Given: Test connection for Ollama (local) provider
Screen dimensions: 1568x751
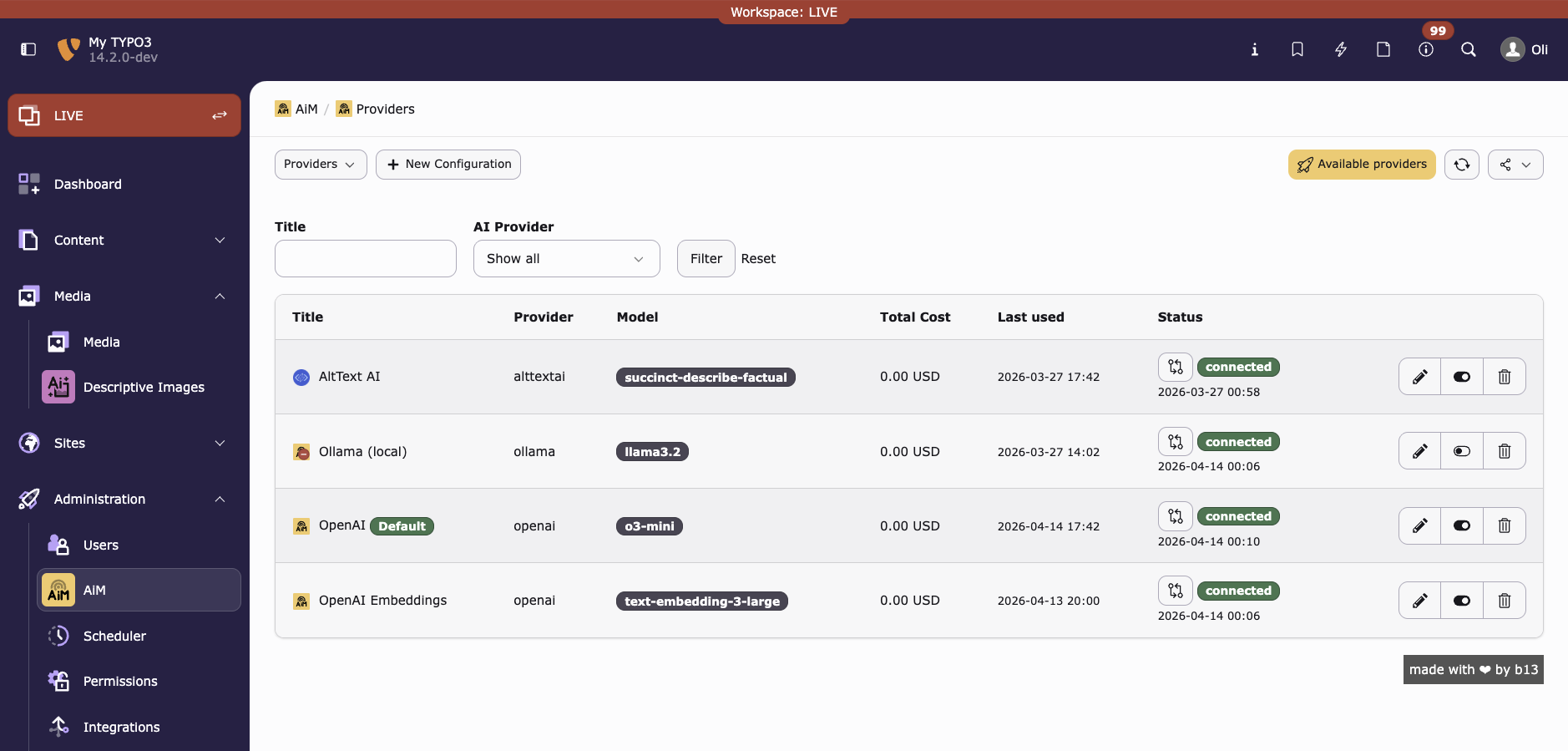Looking at the screenshot, I should 1175,441.
